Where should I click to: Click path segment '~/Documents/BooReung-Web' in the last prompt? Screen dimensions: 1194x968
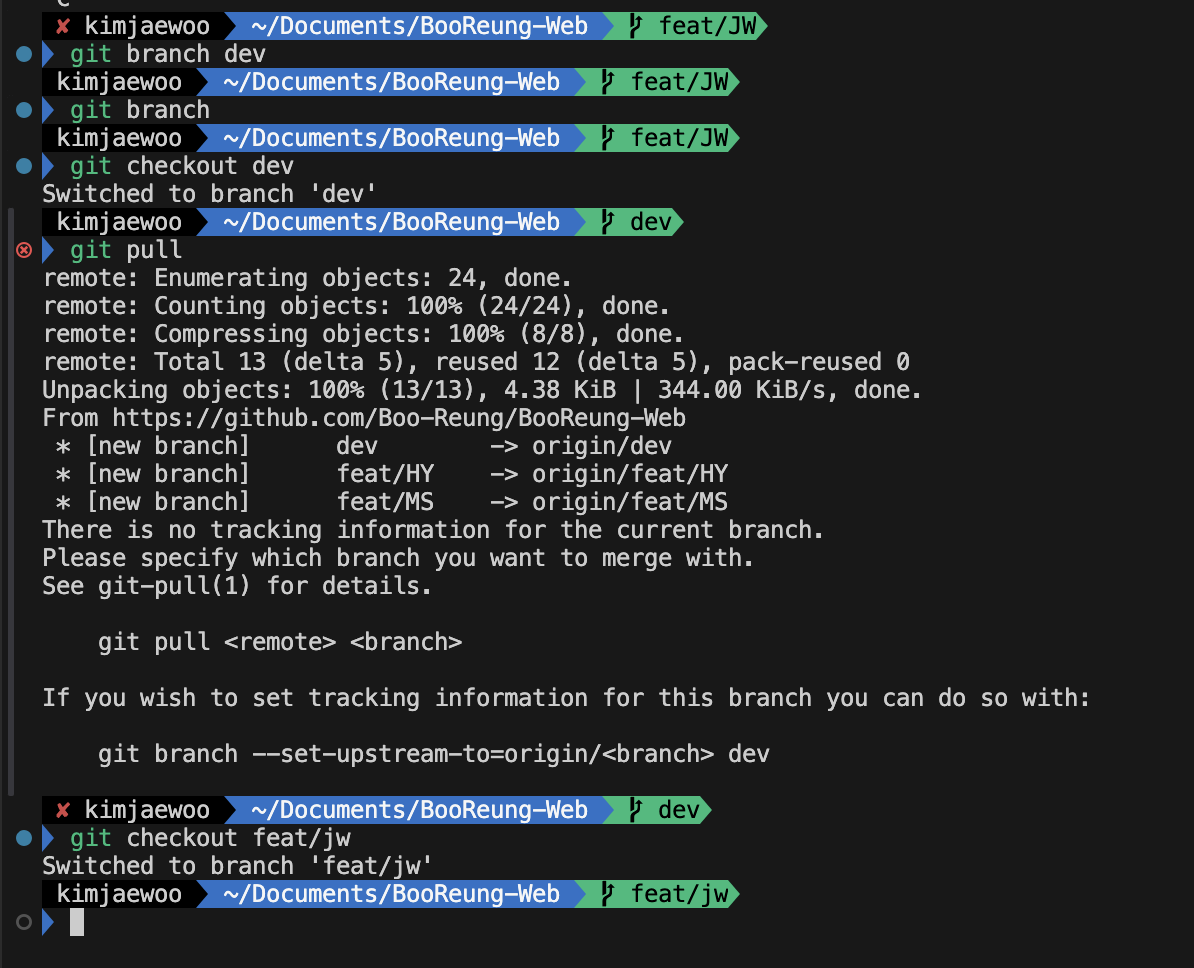pyautogui.click(x=391, y=893)
